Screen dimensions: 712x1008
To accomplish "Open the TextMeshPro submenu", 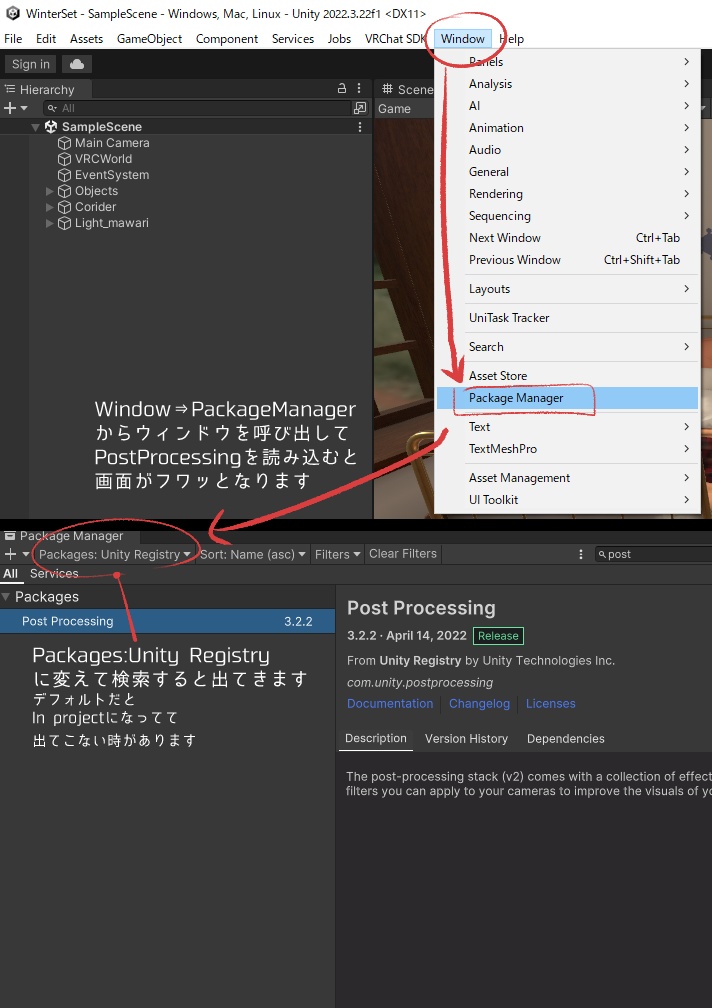I will tap(567, 449).
